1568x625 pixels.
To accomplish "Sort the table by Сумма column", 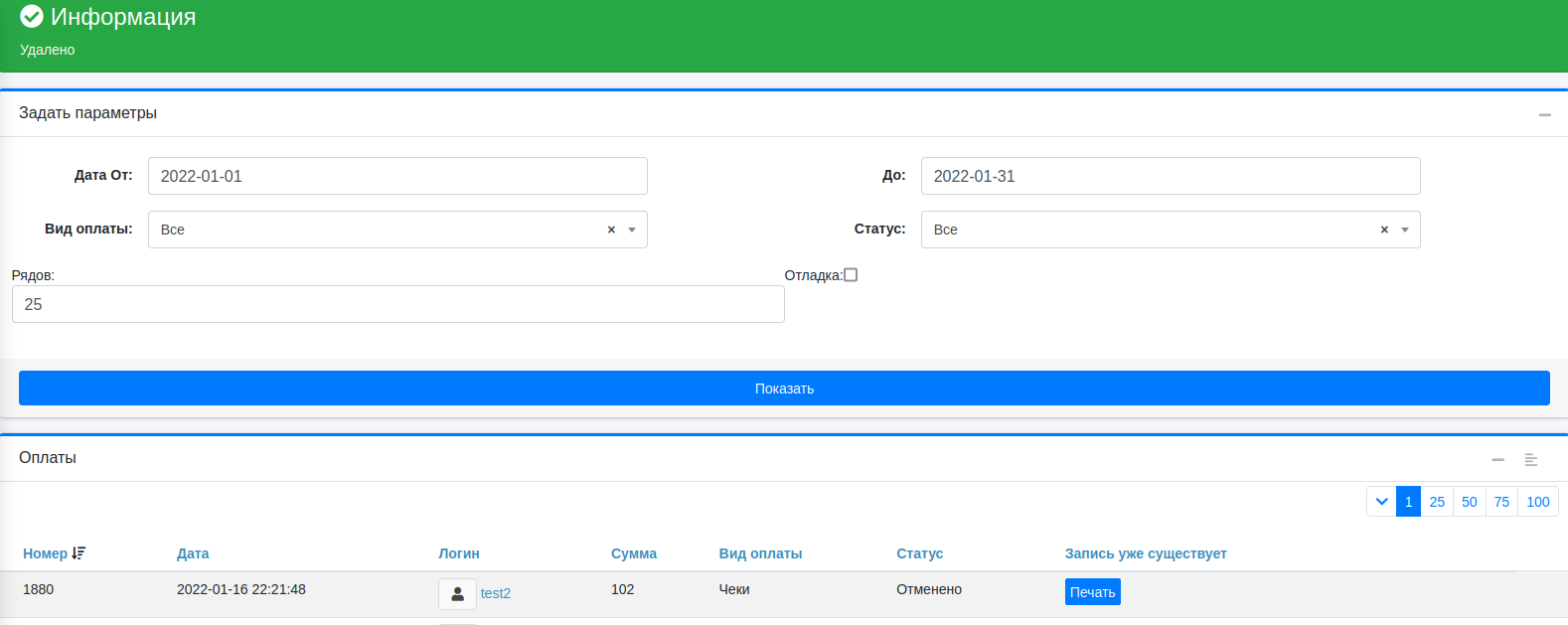I will [634, 553].
